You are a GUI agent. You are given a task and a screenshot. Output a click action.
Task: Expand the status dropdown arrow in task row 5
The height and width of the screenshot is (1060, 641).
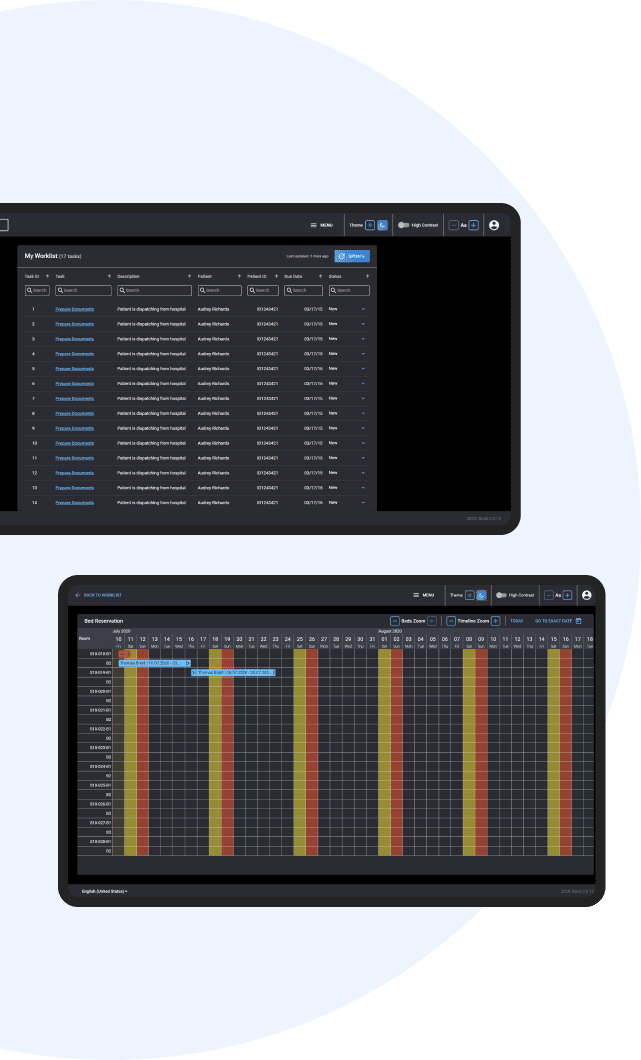coord(363,369)
